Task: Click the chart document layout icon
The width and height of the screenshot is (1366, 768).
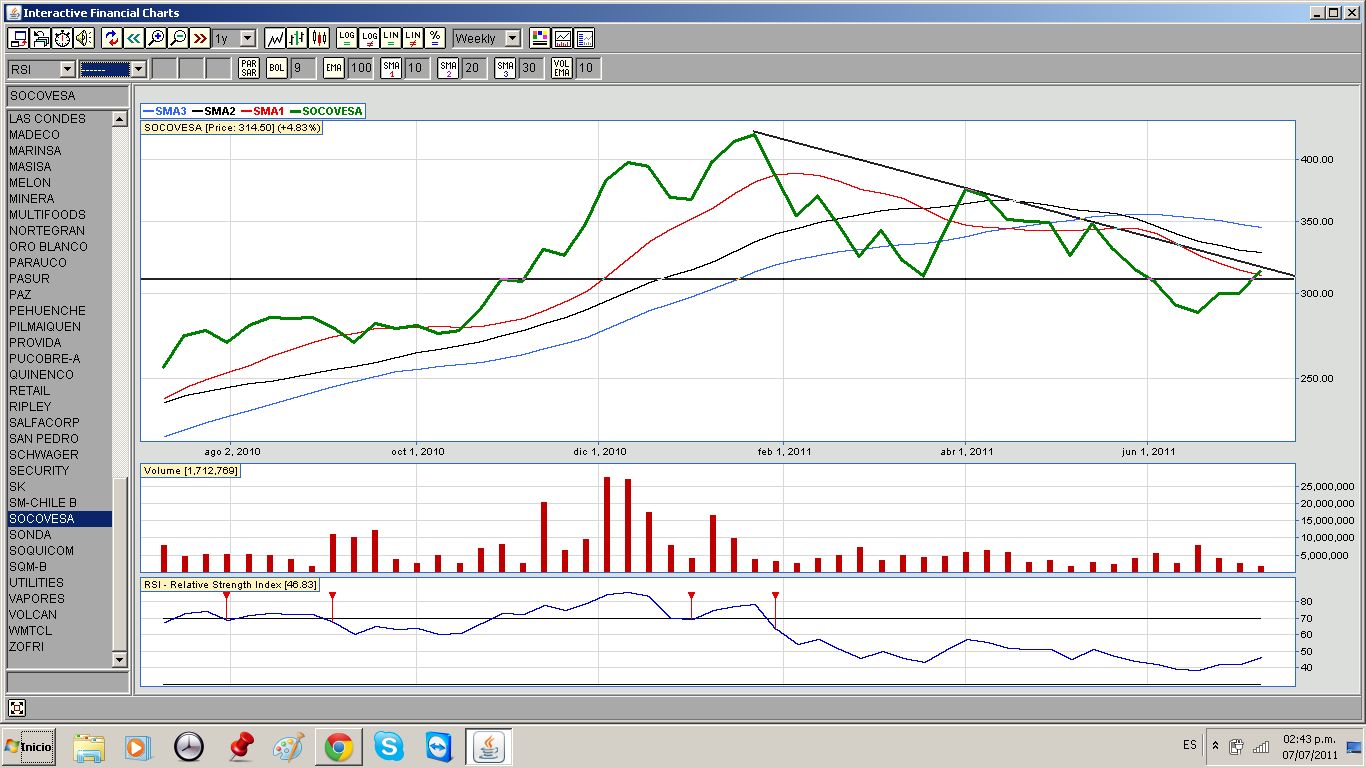Action: (x=584, y=38)
